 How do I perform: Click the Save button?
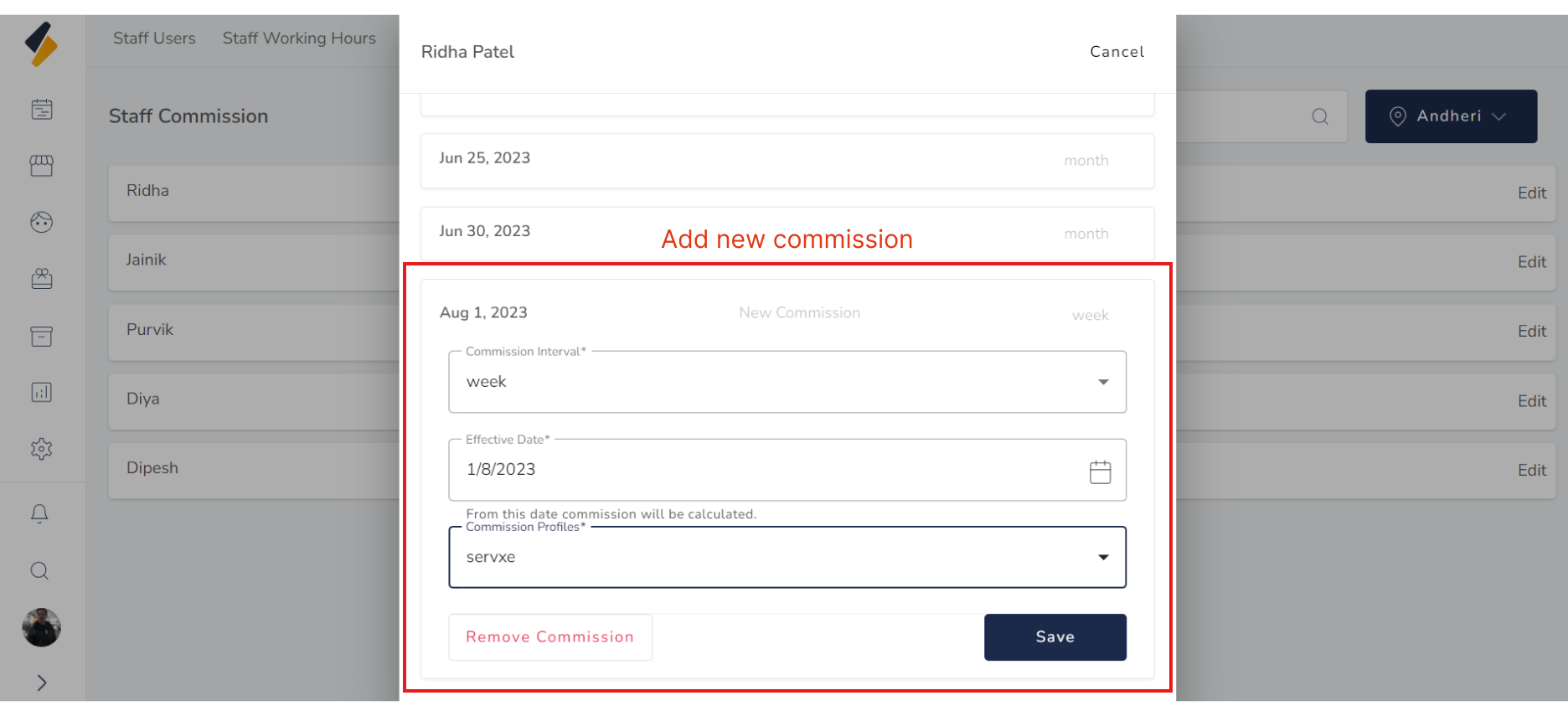(1055, 637)
